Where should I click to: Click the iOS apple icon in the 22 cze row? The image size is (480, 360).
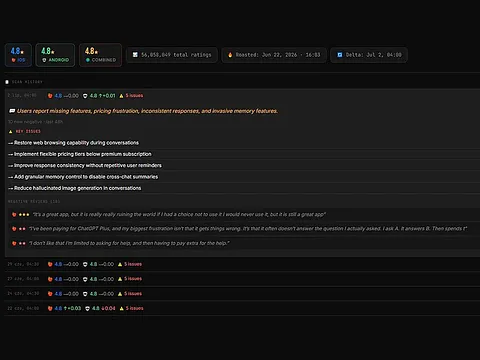coord(50,308)
